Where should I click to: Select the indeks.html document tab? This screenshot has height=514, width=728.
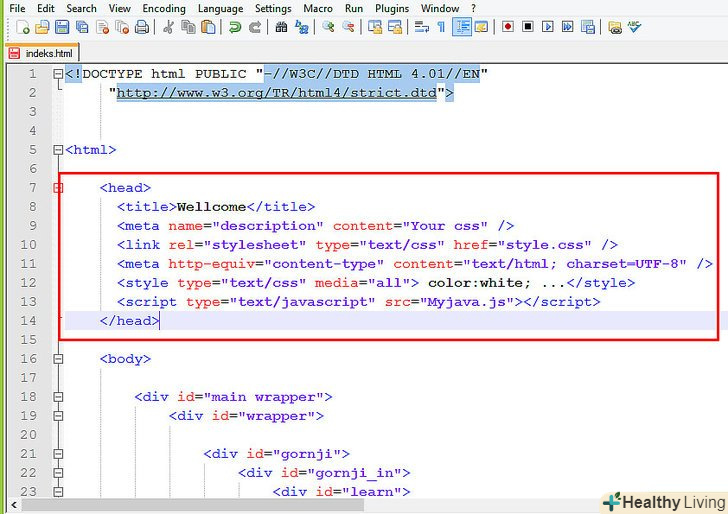coord(42,51)
